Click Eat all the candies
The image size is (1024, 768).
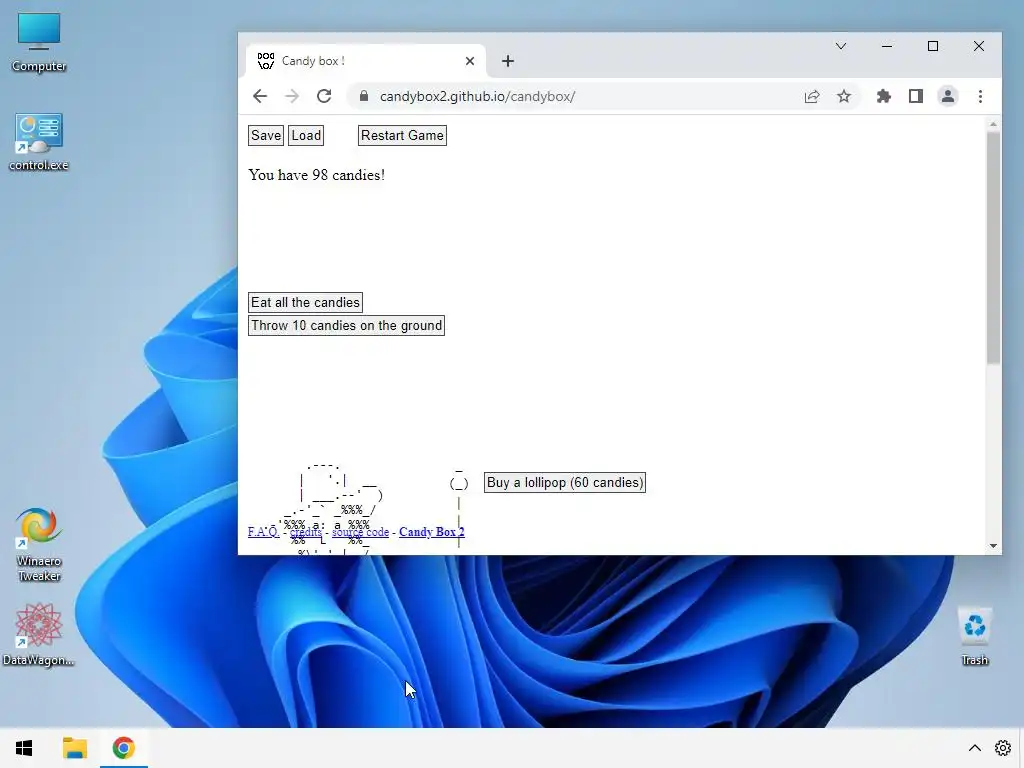click(305, 302)
